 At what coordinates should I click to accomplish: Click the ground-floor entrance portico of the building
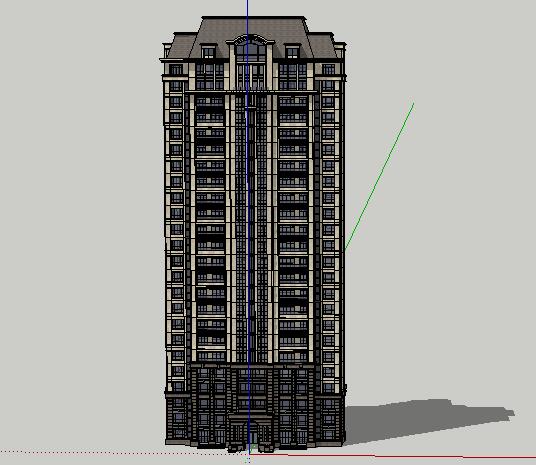(x=251, y=433)
